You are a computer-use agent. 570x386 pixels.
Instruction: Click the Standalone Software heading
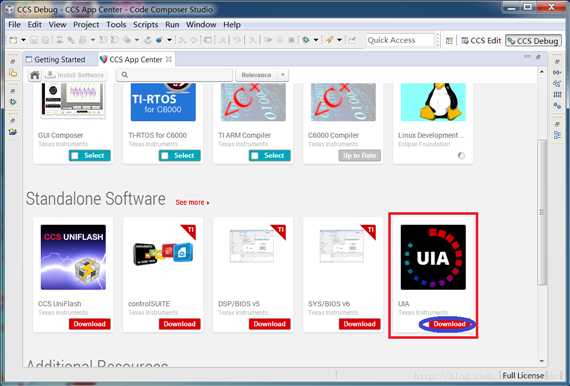(x=96, y=199)
